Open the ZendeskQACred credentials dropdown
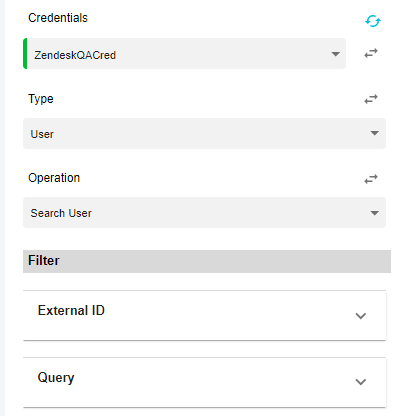404x416 pixels. coord(184,54)
